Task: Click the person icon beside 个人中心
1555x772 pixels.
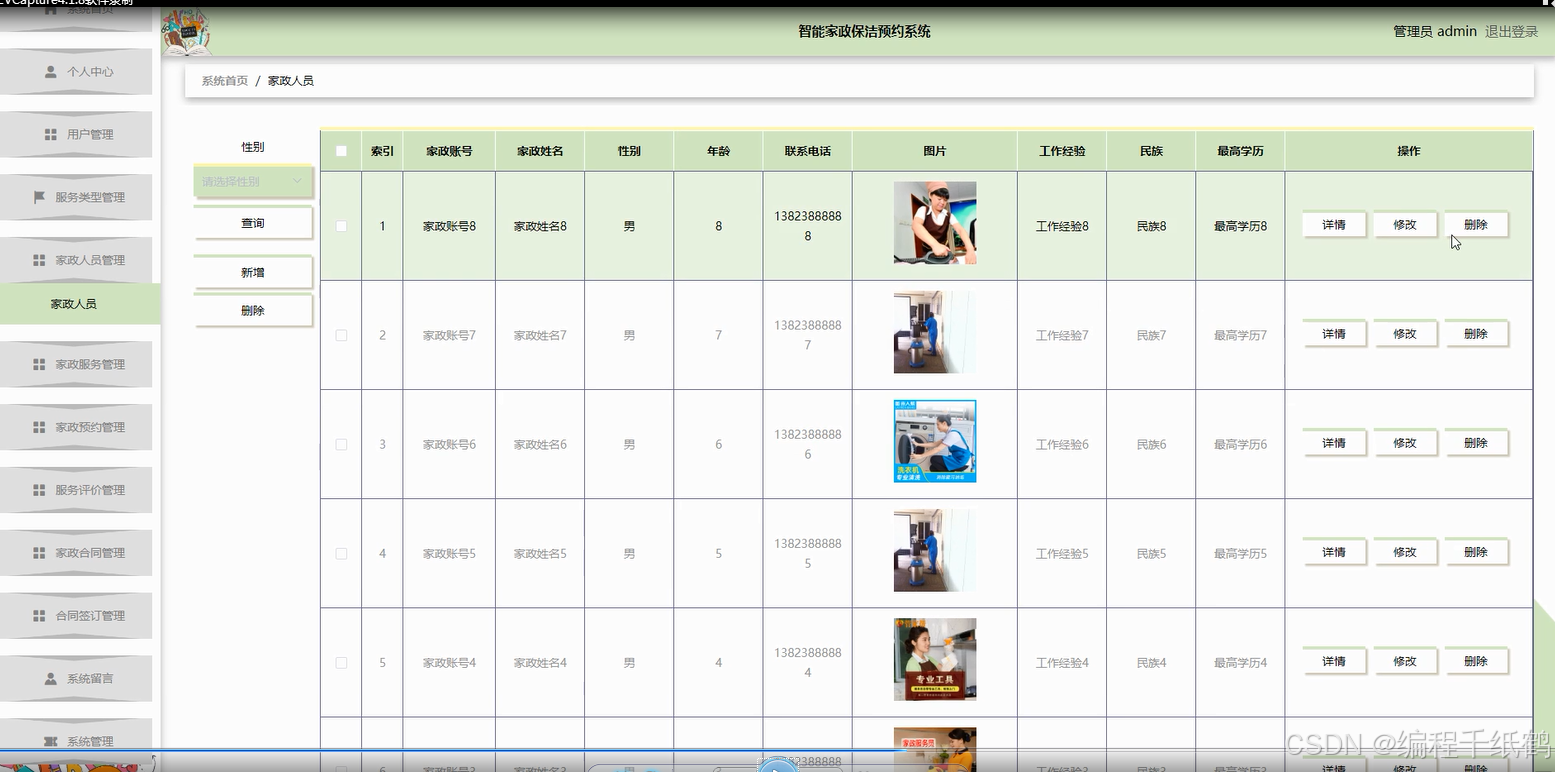Action: (51, 72)
